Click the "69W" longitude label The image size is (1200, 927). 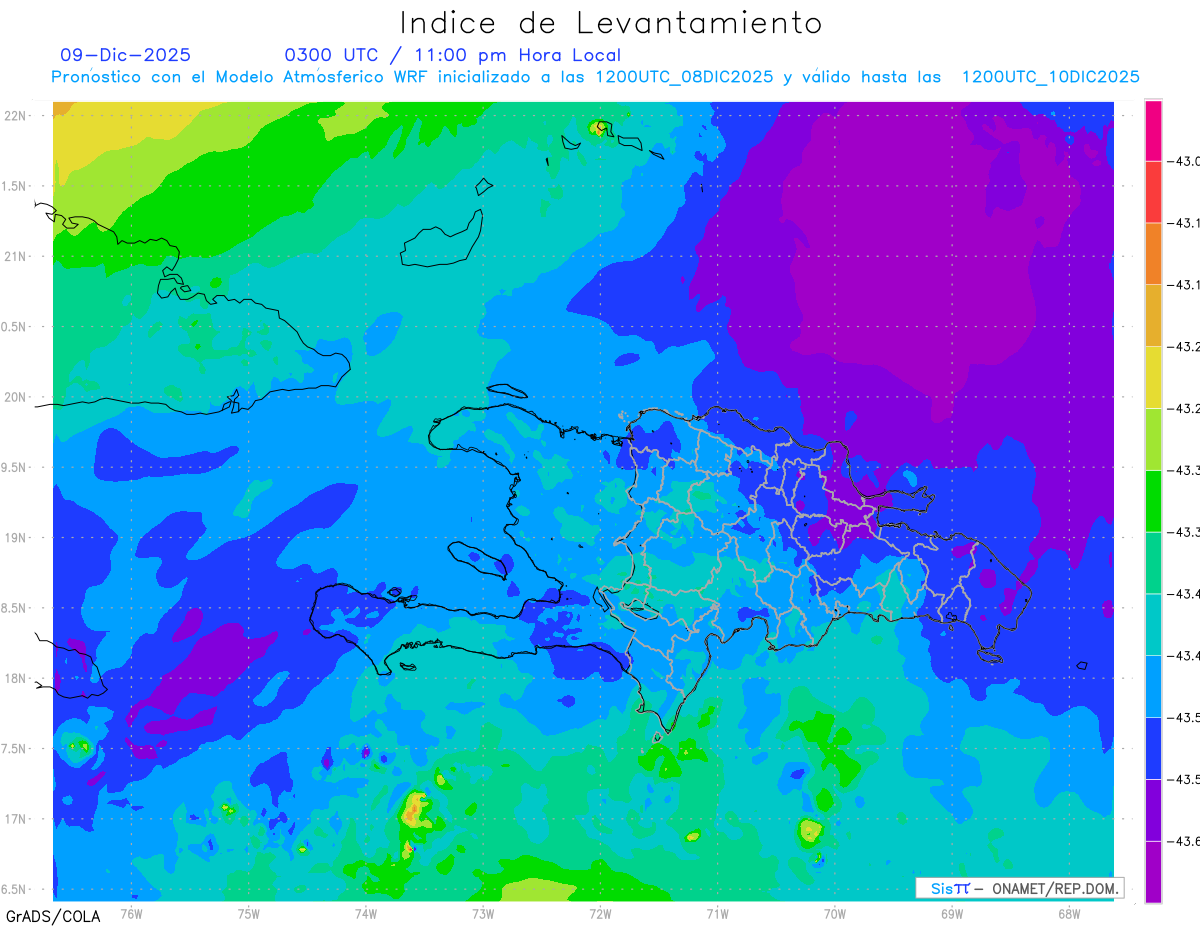pyautogui.click(x=952, y=913)
